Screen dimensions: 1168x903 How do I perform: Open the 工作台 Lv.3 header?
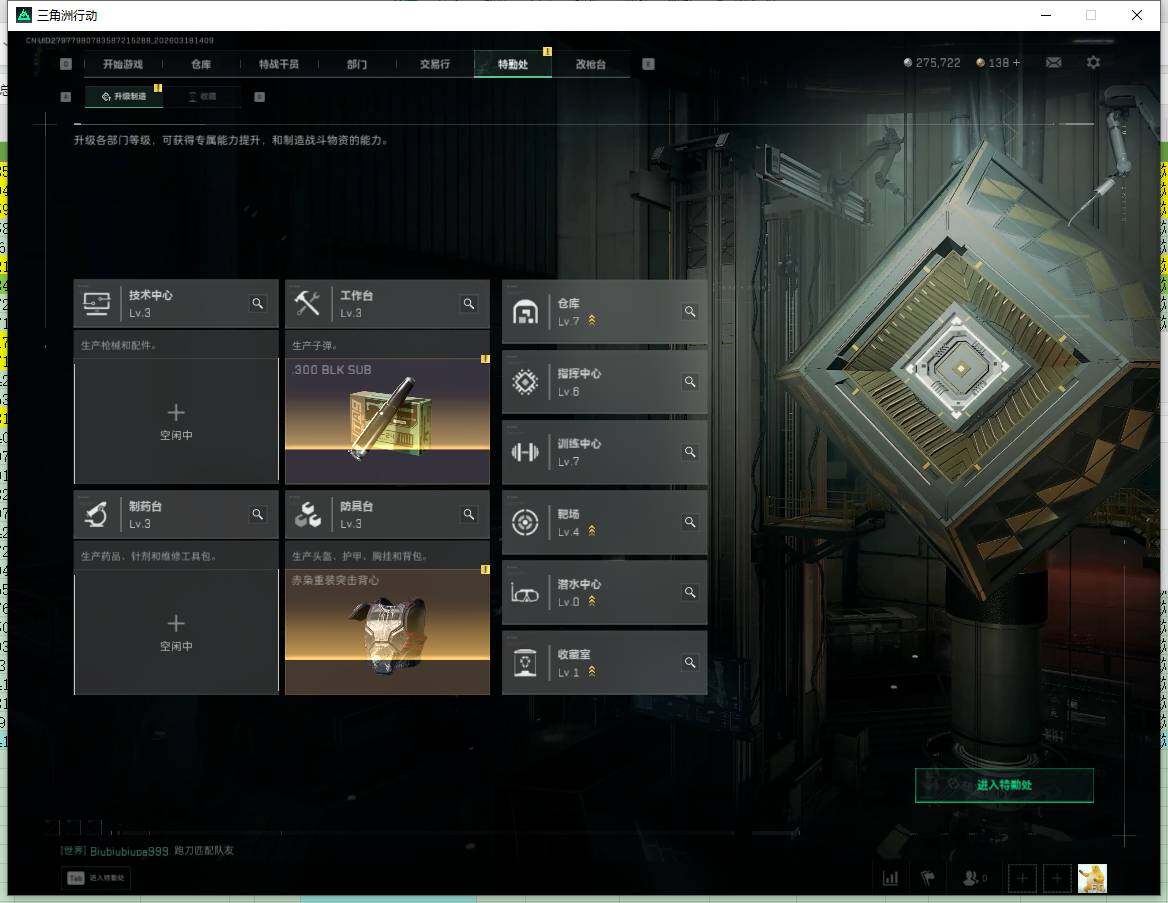pyautogui.click(x=387, y=303)
